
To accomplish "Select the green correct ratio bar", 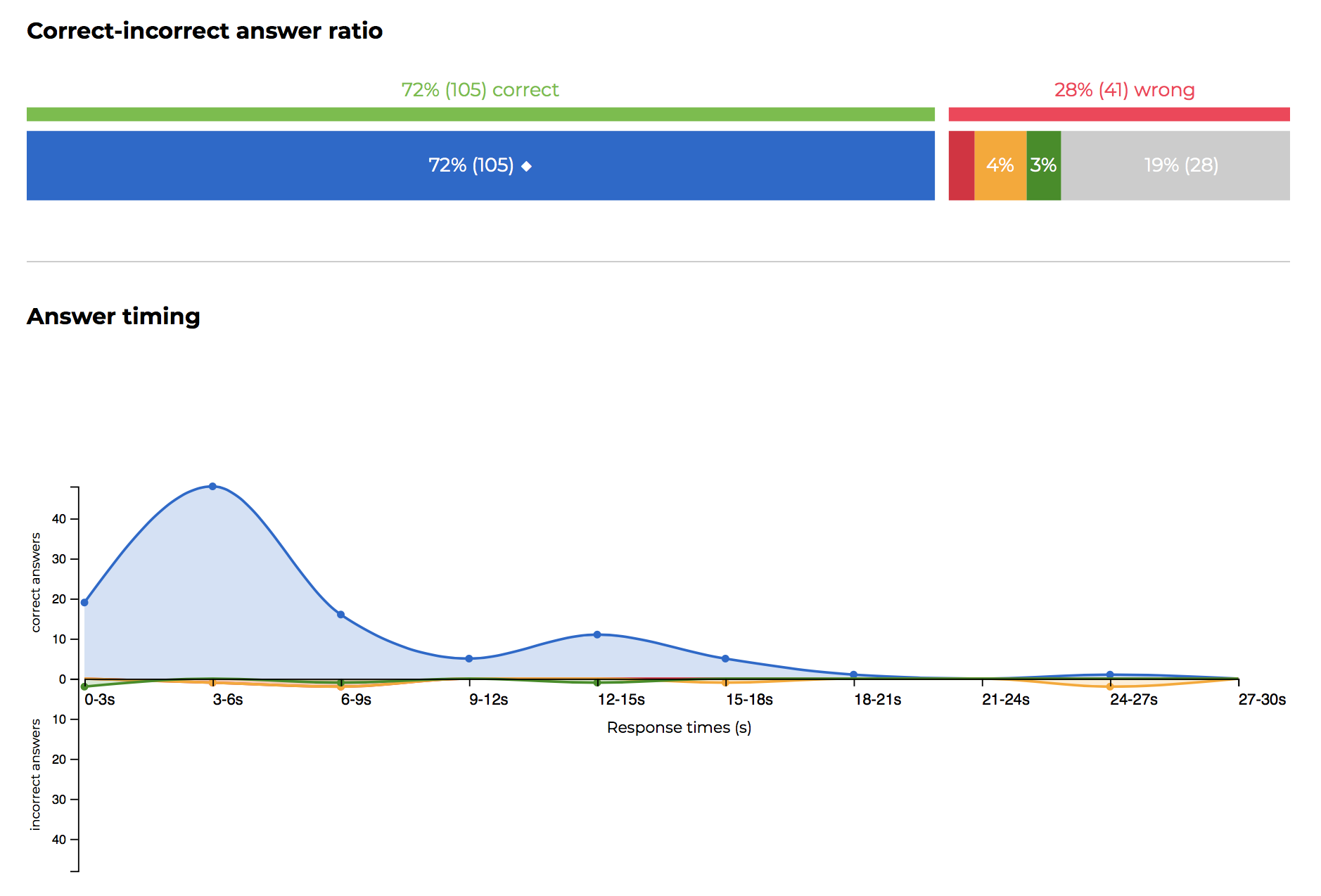I will [480, 114].
